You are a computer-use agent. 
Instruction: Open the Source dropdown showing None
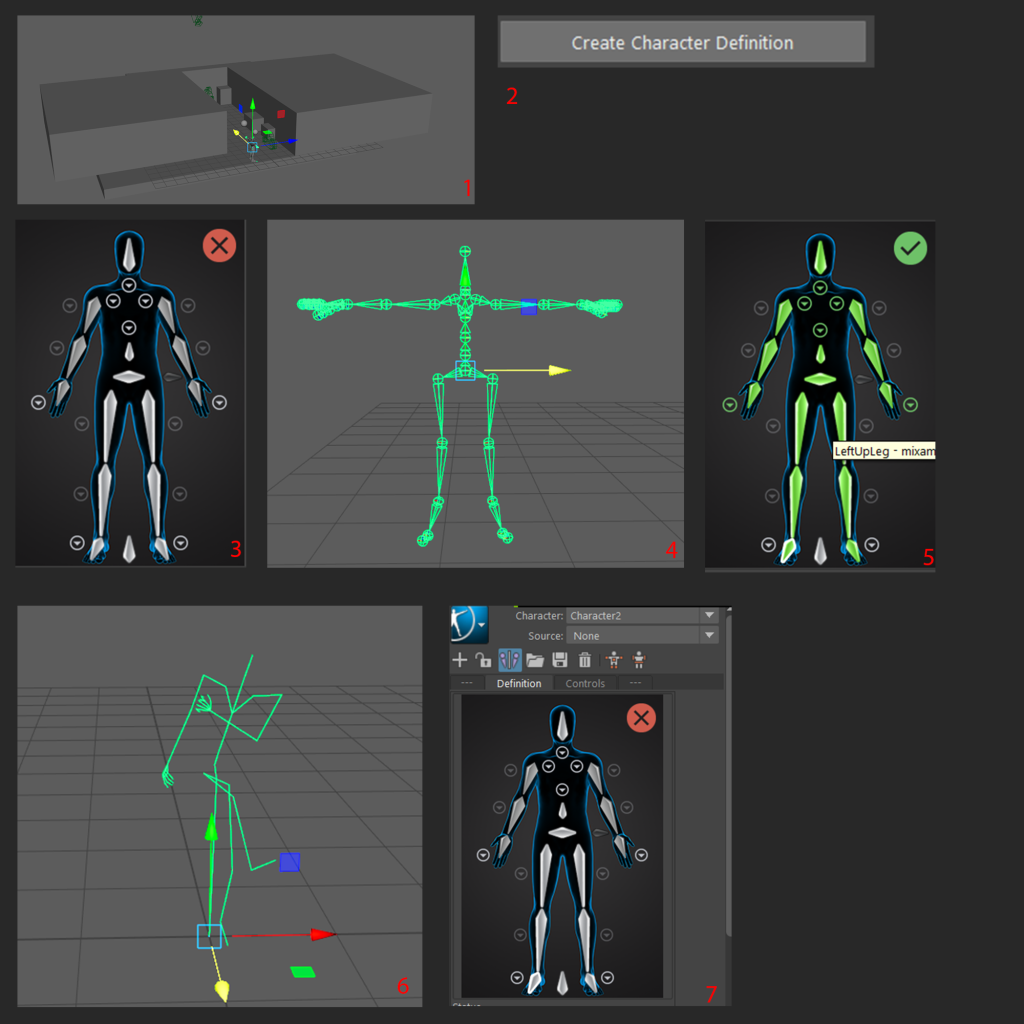coord(643,635)
